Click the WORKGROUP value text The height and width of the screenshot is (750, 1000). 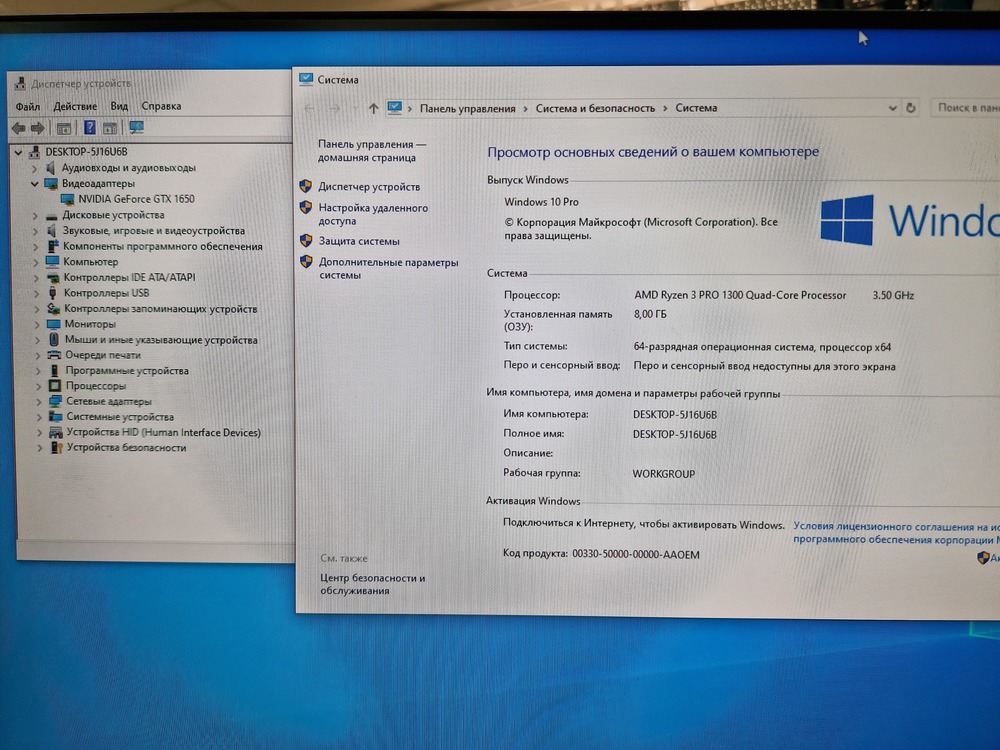click(663, 474)
